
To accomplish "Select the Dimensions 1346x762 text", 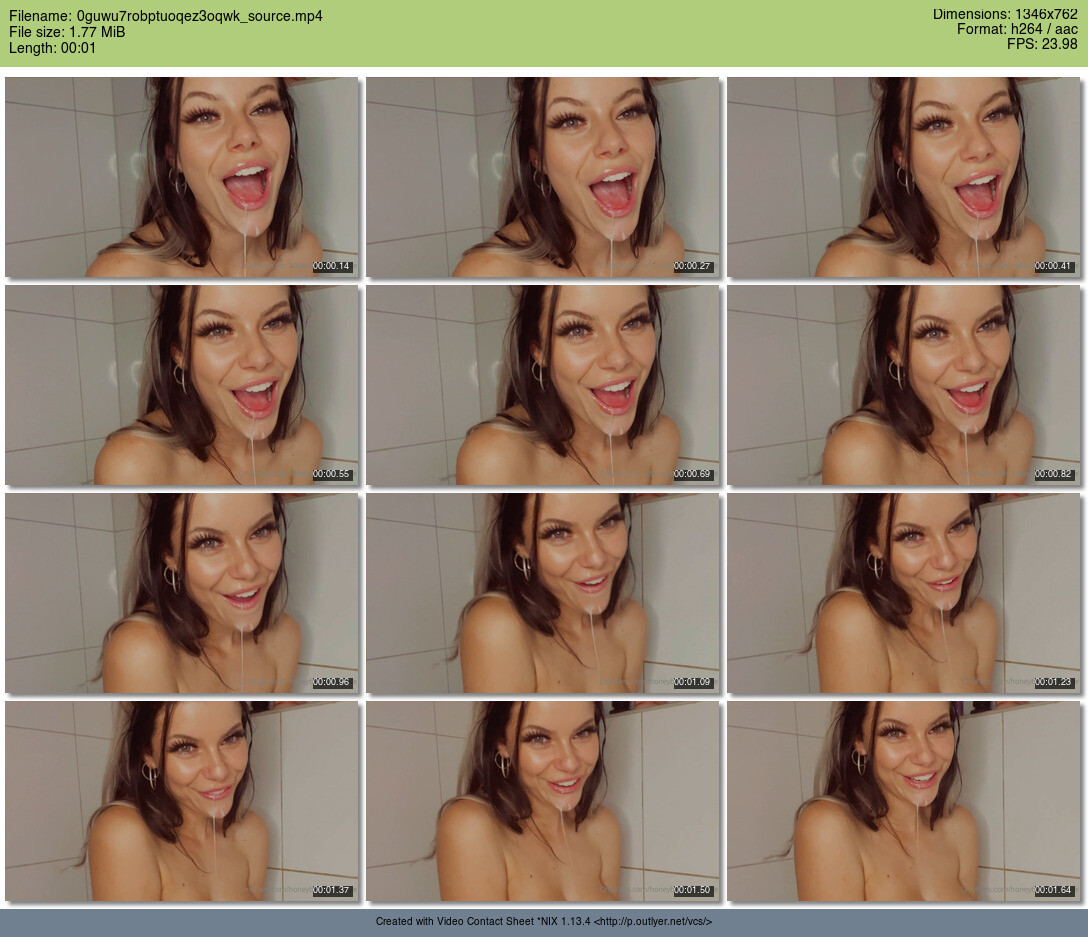I will (1005, 14).
